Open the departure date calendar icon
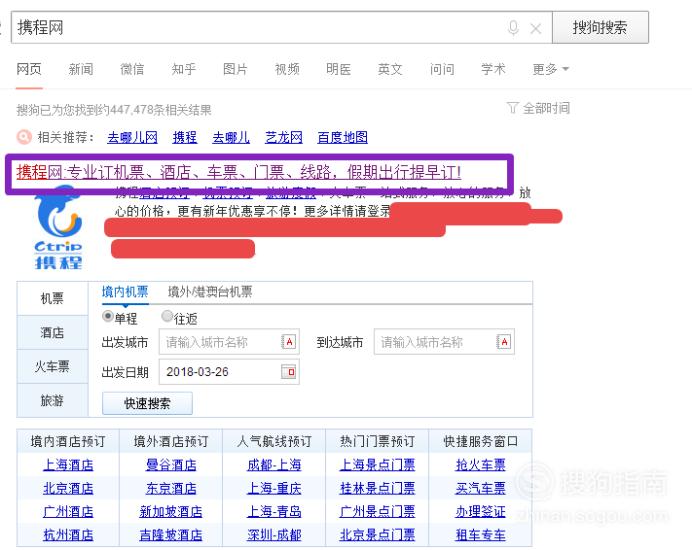The height and width of the screenshot is (550, 692). (x=289, y=372)
